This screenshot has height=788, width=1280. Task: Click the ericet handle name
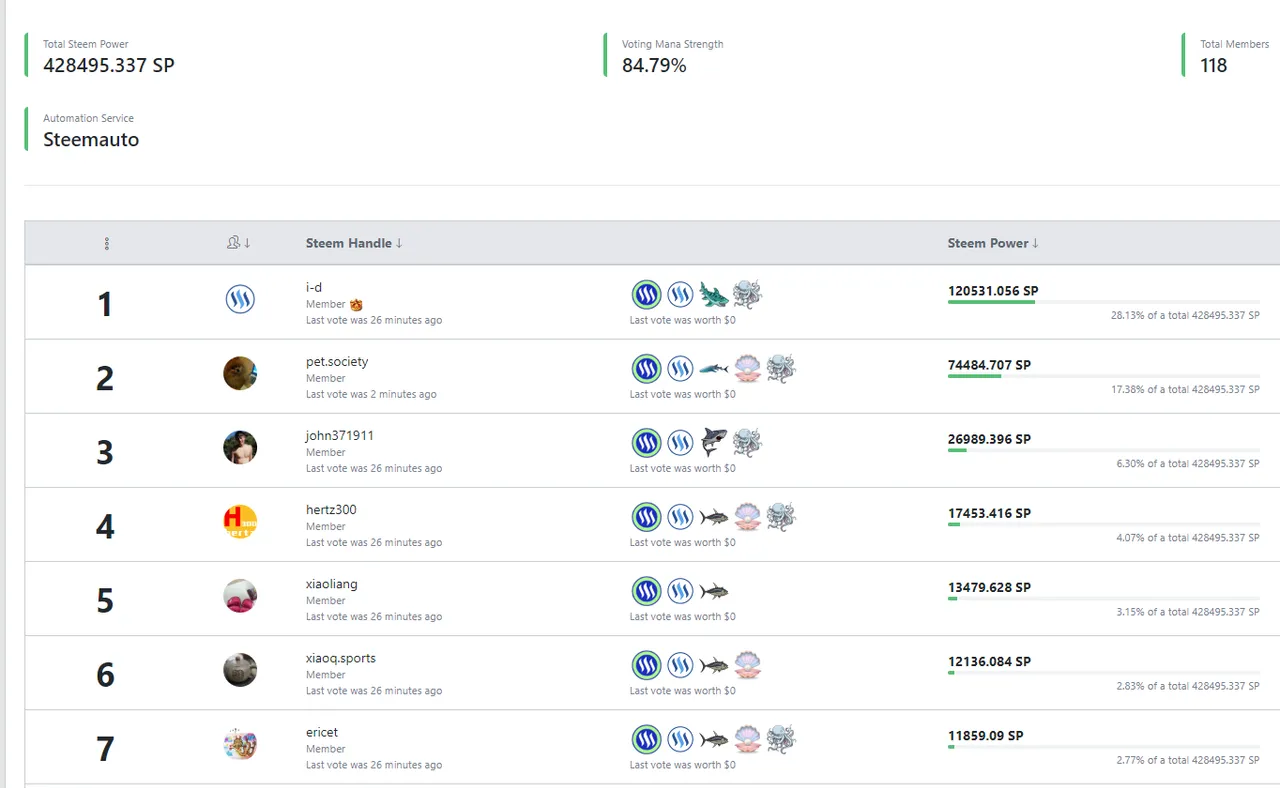(322, 732)
